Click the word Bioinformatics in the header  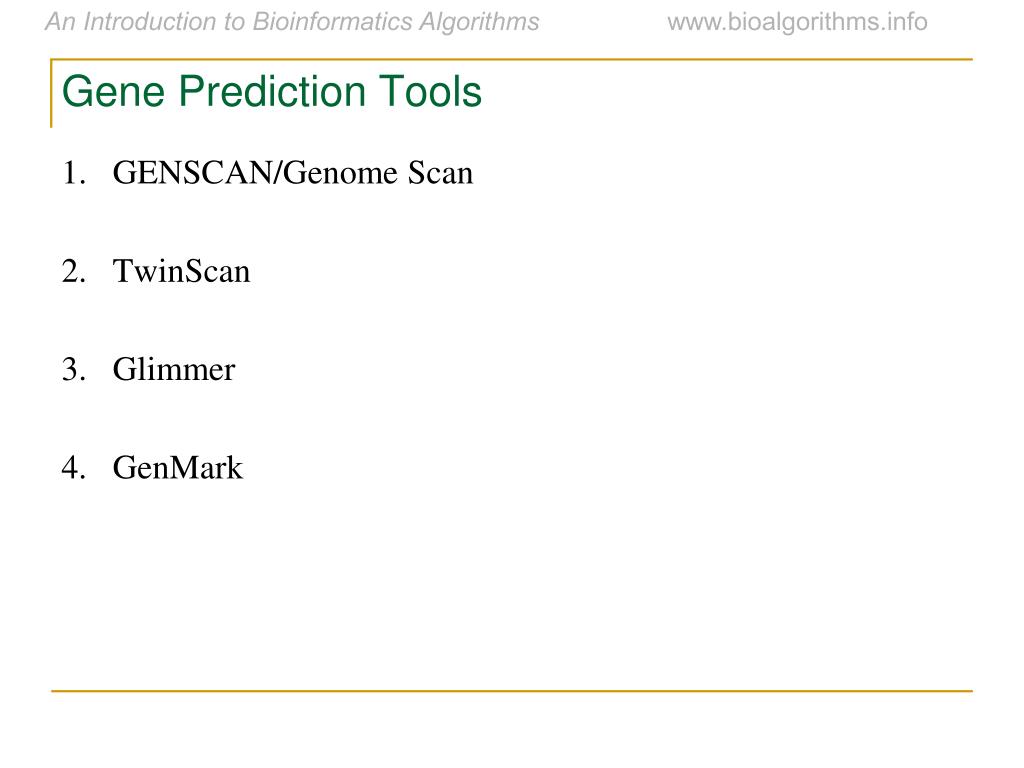(x=332, y=22)
